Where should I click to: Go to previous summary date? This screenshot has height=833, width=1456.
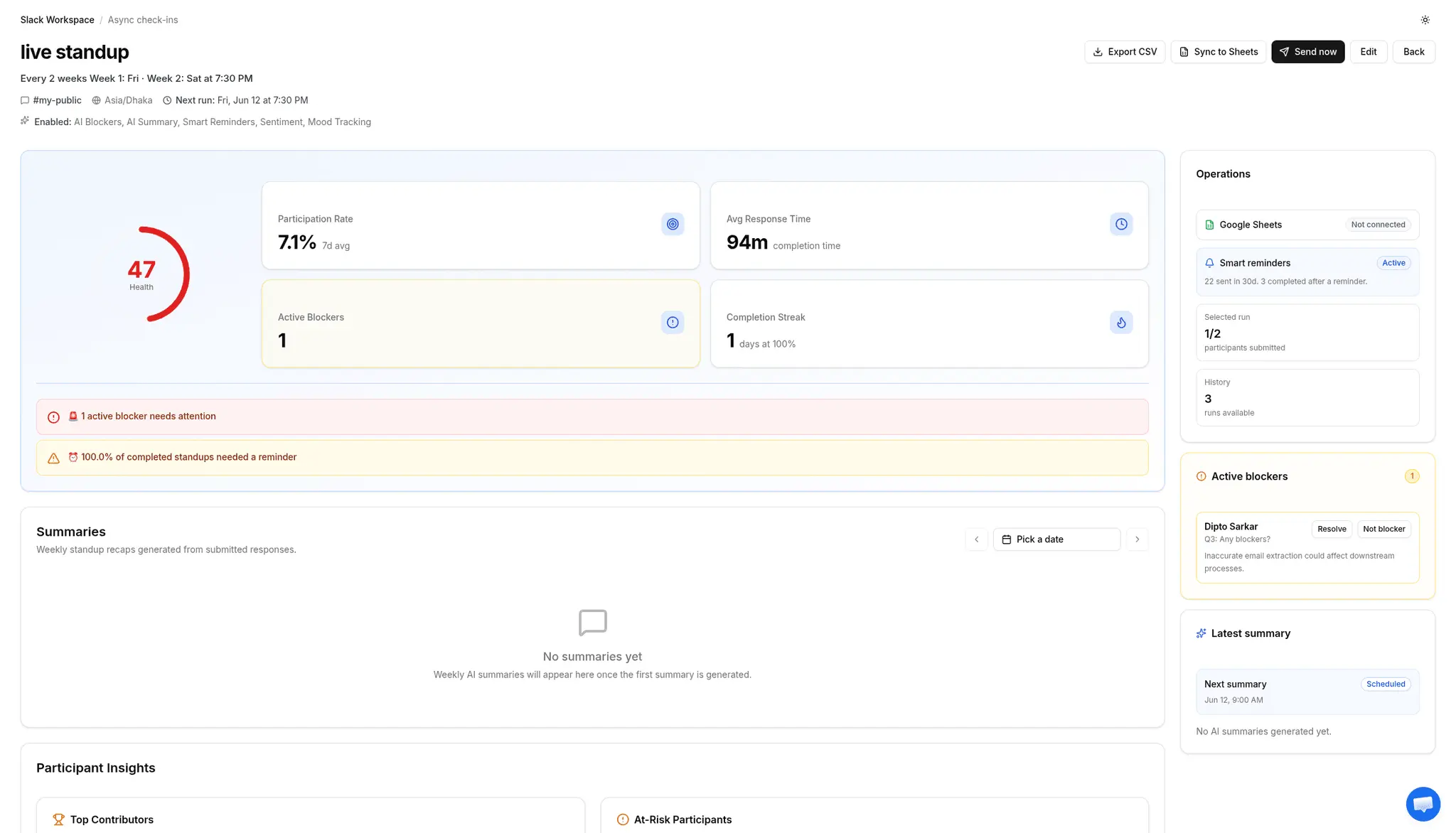[x=976, y=539]
